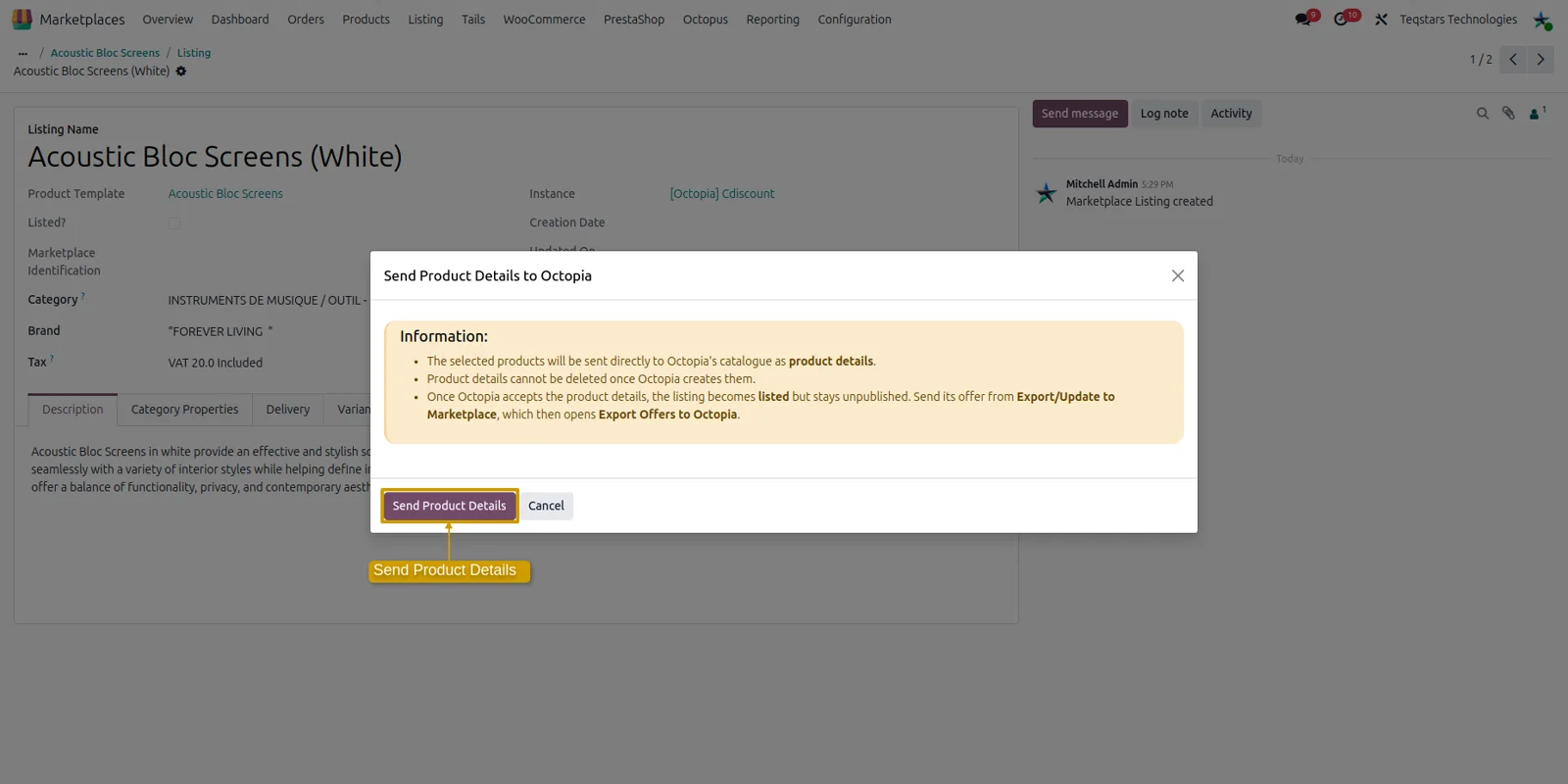Viewport: 1568px width, 784px height.
Task: Show the followers icon
Action: (x=1537, y=114)
